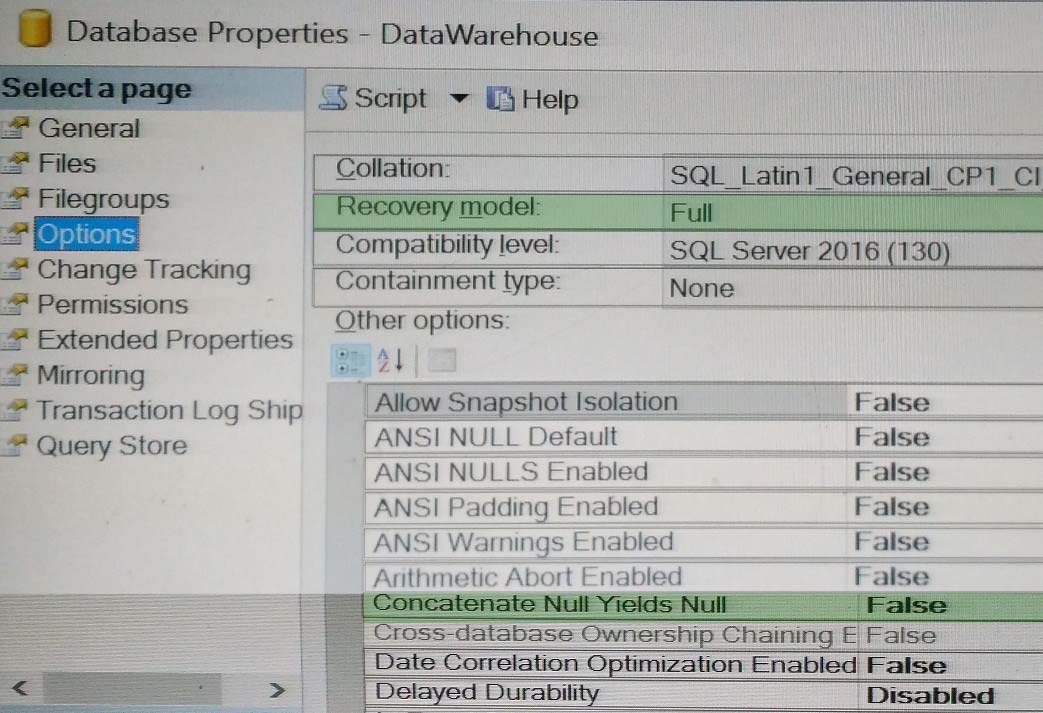
Task: Click the Property Pages icon
Action: pyautogui.click(x=442, y=360)
